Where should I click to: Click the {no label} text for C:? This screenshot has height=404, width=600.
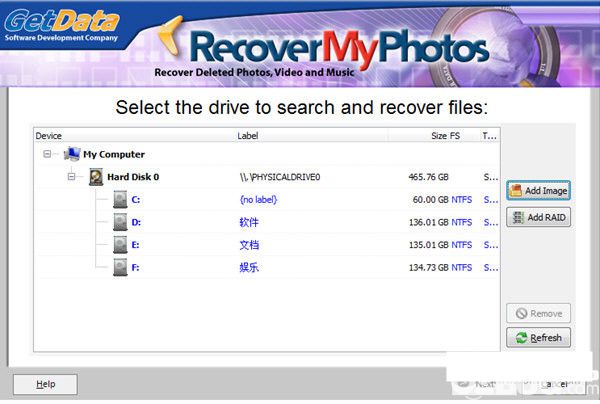(258, 200)
